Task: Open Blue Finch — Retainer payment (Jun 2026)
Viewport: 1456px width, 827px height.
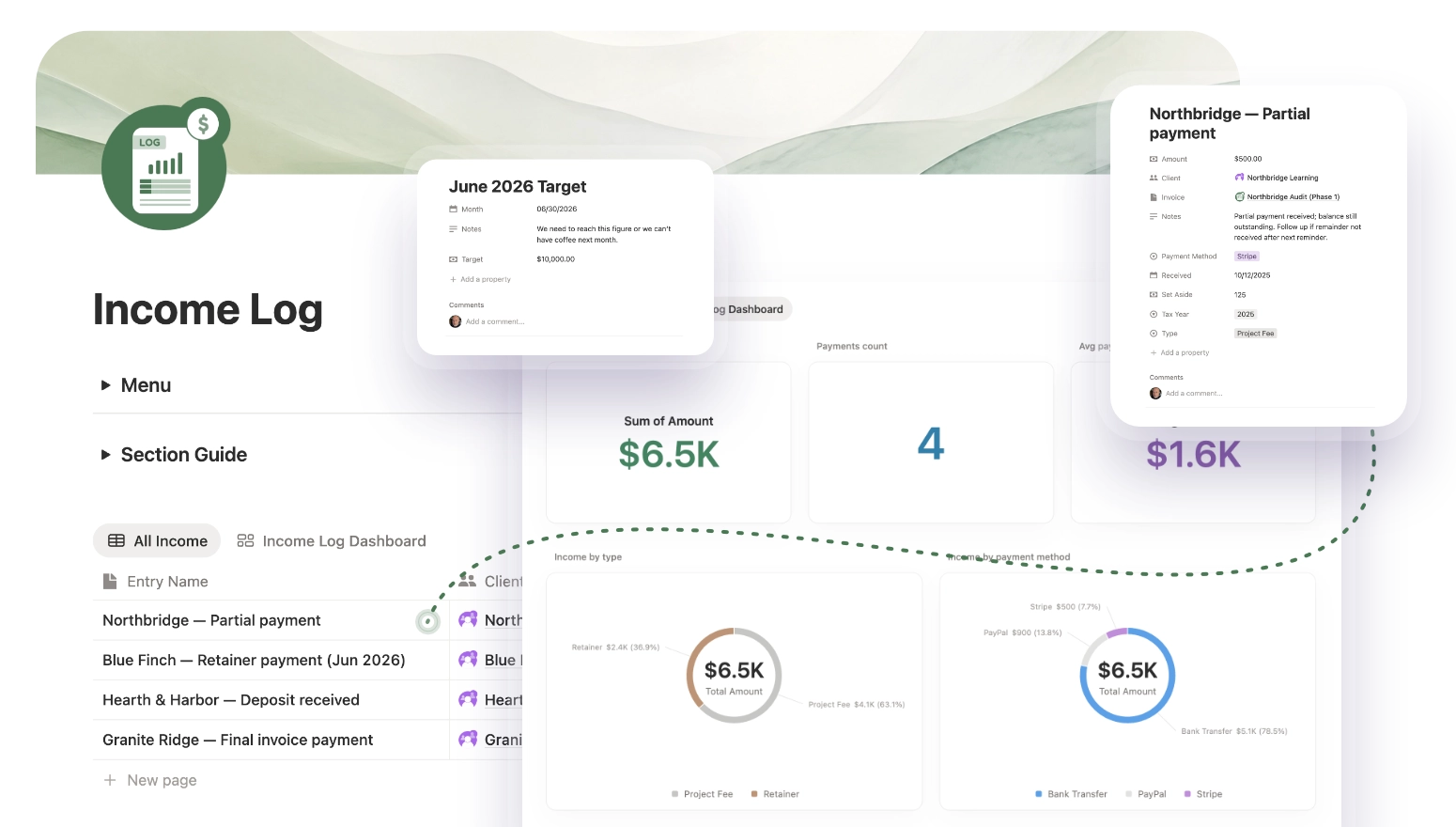Action: 254,661
